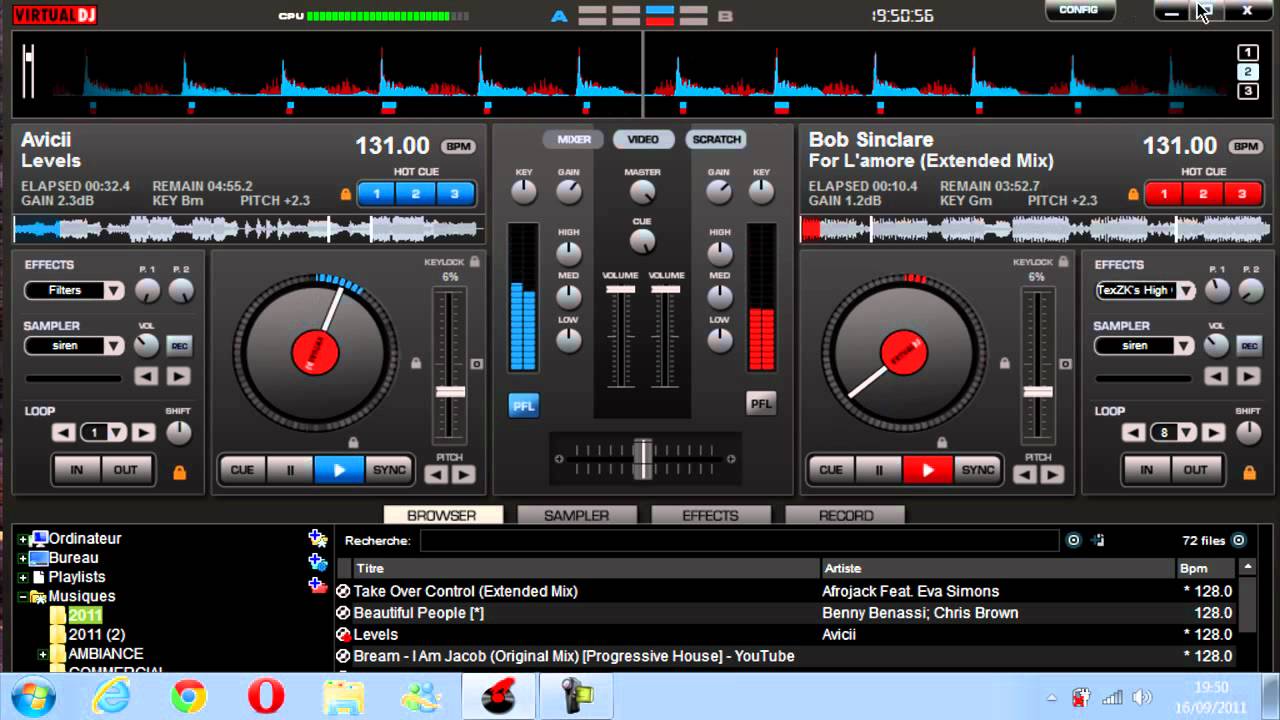Click the icon next to 72 files
Viewport: 1280px width, 720px height.
[x=1238, y=540]
